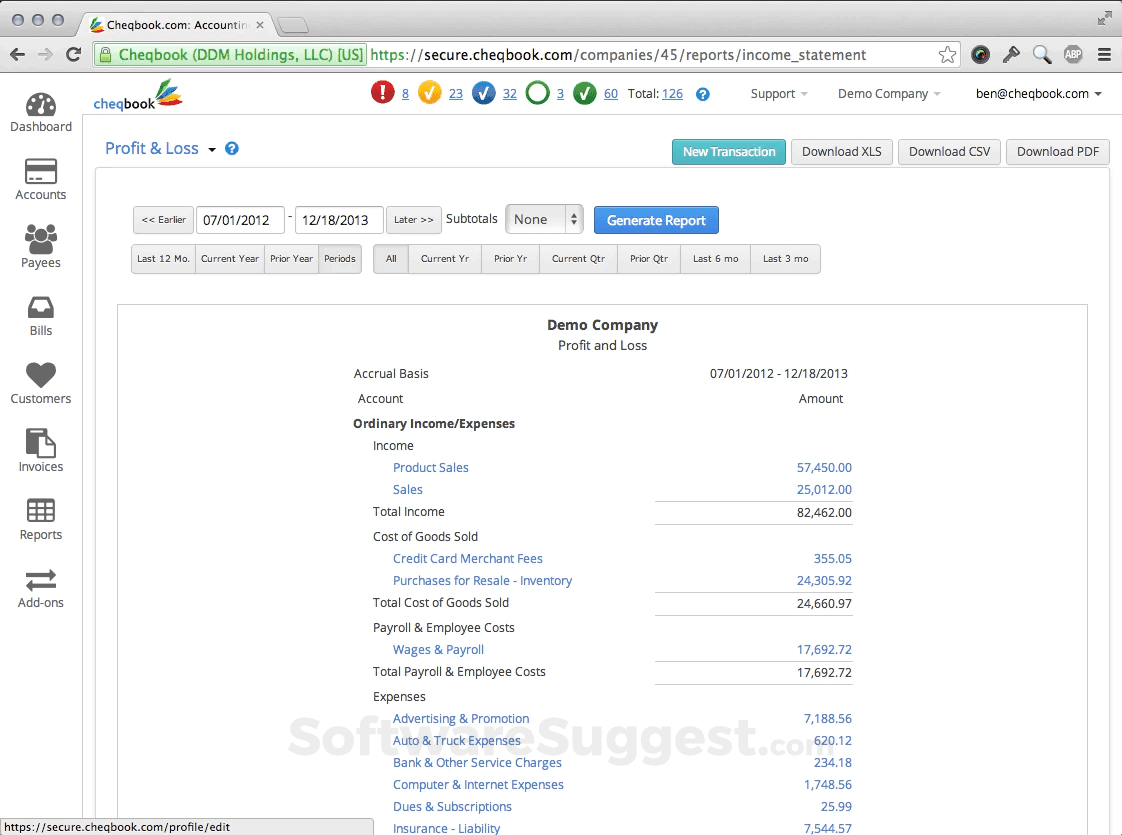Screen dimensions: 1122x835
Task: Enable the Current Qtr date range
Action: coord(578,258)
